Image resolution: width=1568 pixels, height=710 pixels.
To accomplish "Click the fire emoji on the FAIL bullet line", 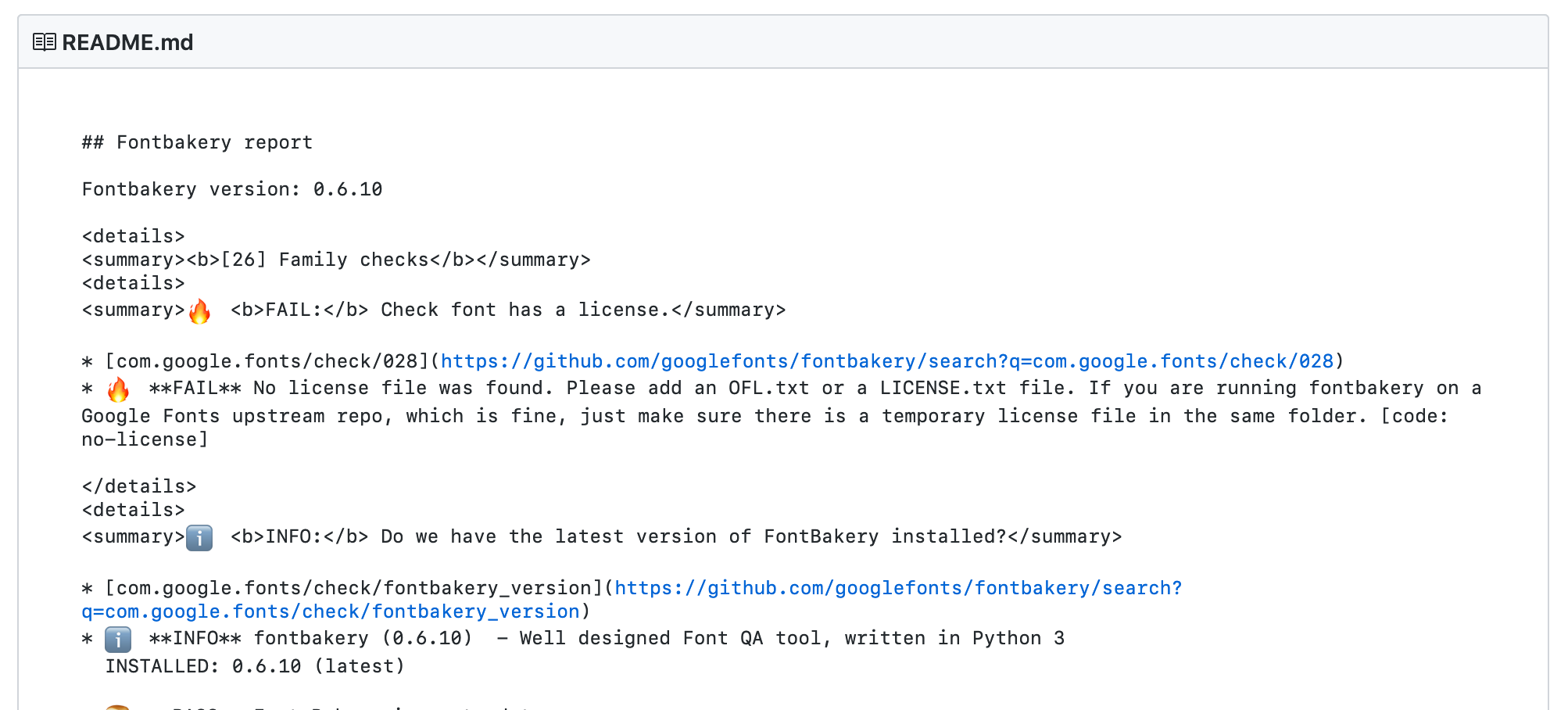I will (x=118, y=389).
